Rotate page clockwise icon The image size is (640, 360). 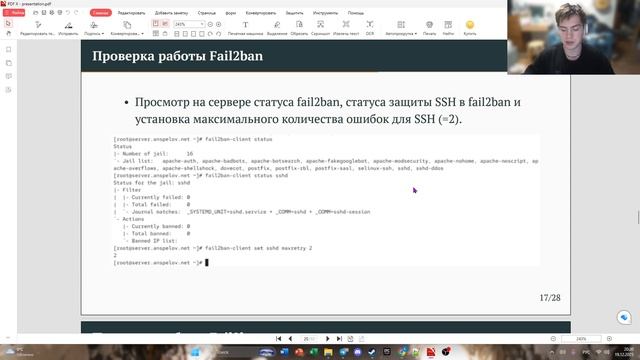pos(210,34)
